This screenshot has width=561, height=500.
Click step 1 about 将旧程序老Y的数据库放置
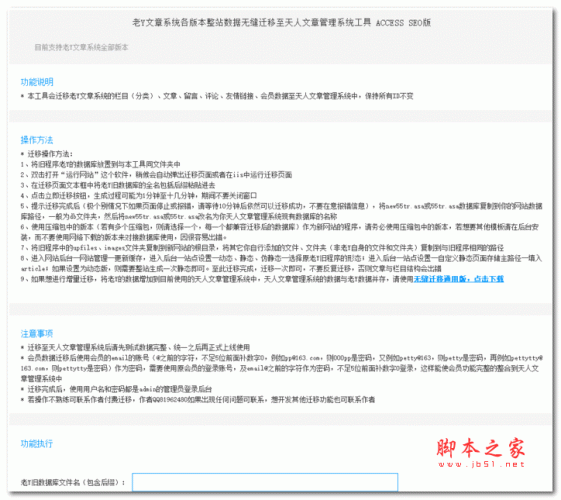point(101,164)
